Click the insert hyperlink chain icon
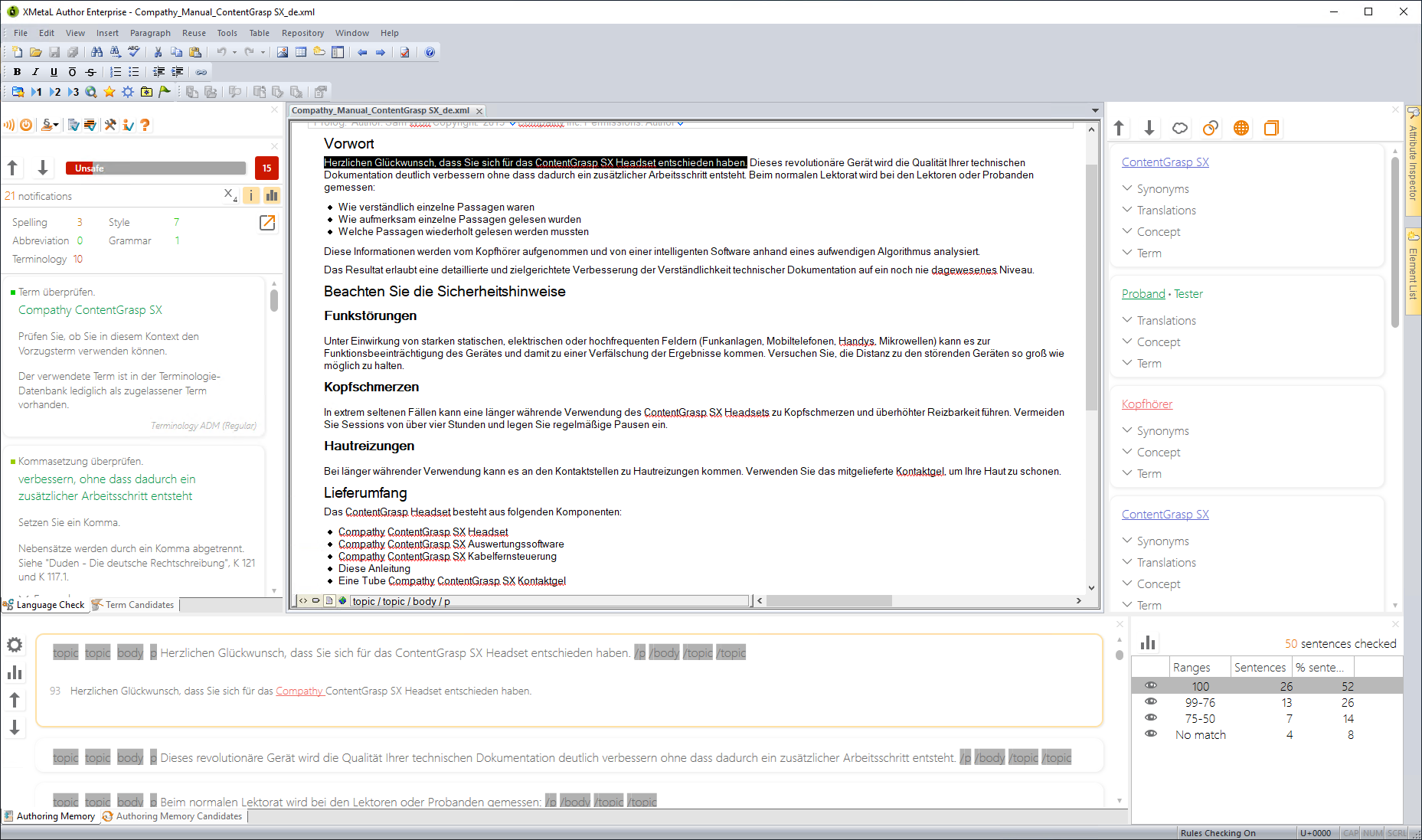1422x840 pixels. pyautogui.click(x=201, y=72)
